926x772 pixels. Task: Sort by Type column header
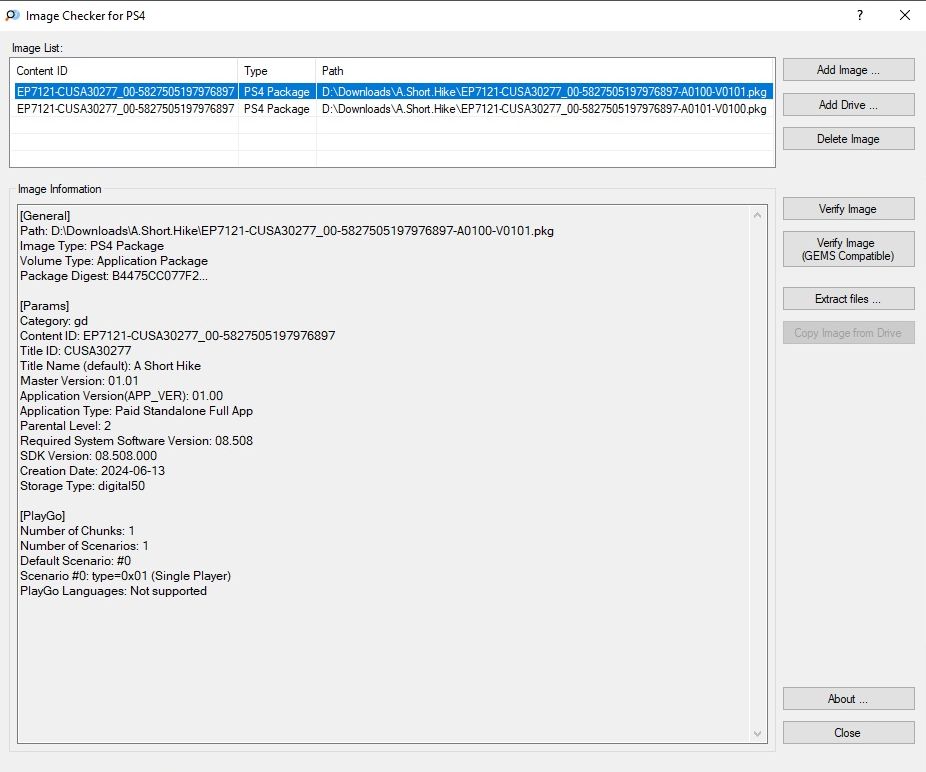point(277,71)
